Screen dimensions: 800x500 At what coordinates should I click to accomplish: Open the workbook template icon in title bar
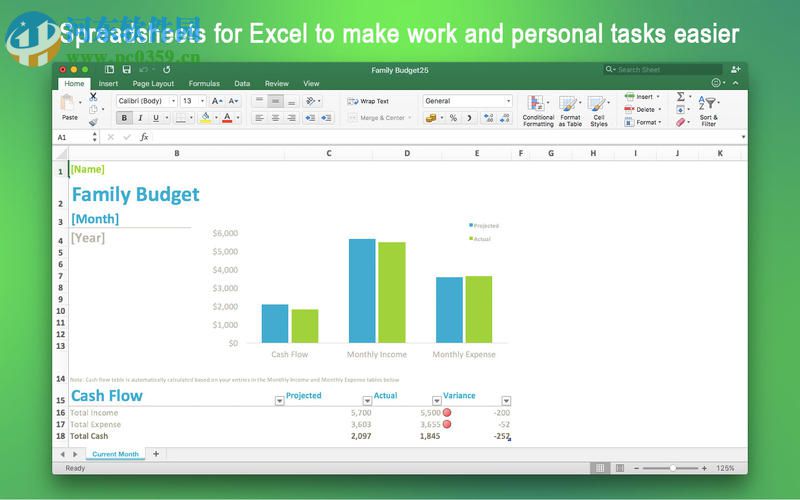click(x=109, y=69)
